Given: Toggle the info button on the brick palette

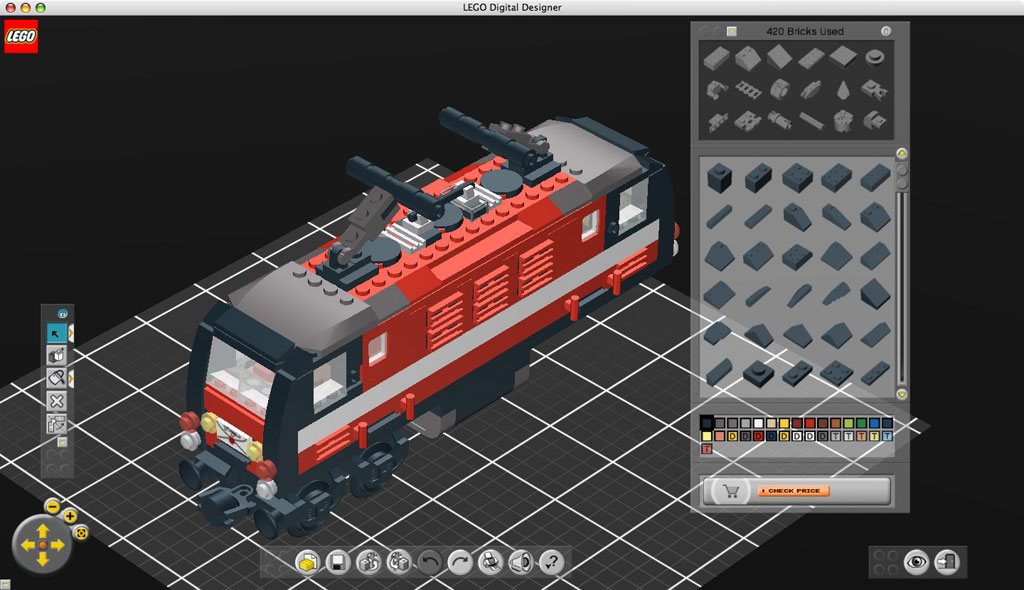Looking at the screenshot, I should click(886, 31).
